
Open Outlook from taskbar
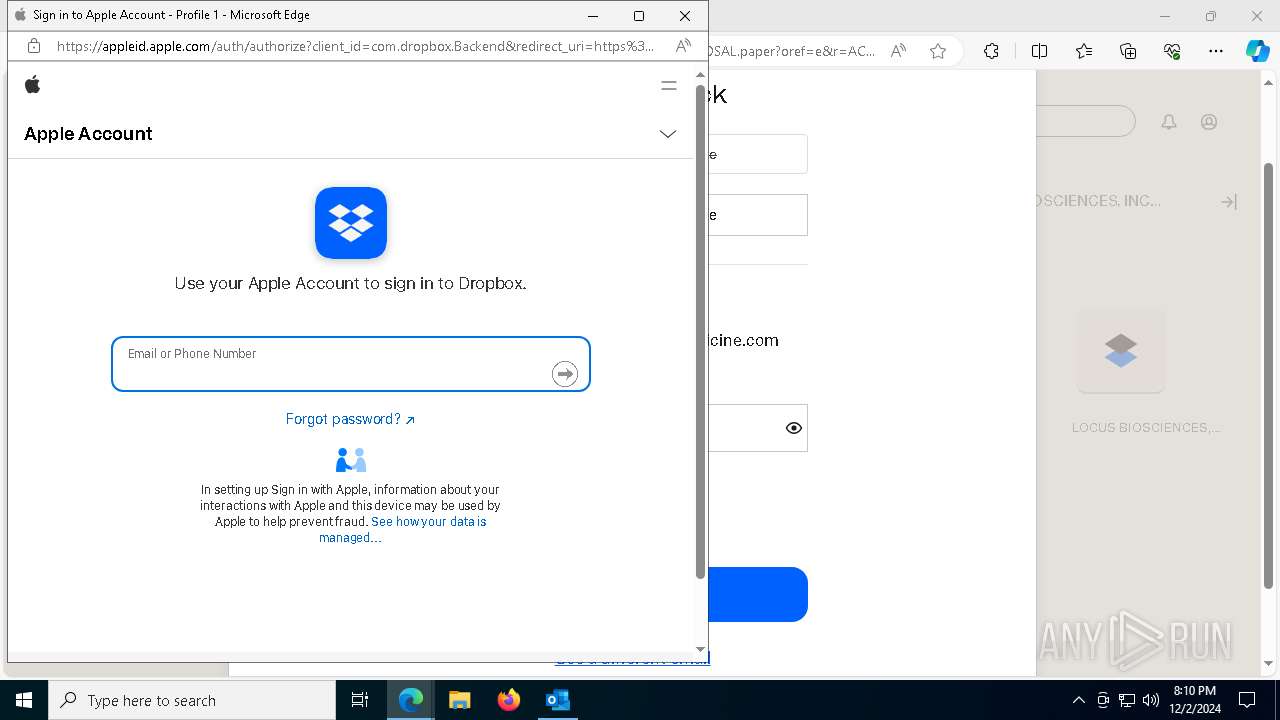point(557,700)
